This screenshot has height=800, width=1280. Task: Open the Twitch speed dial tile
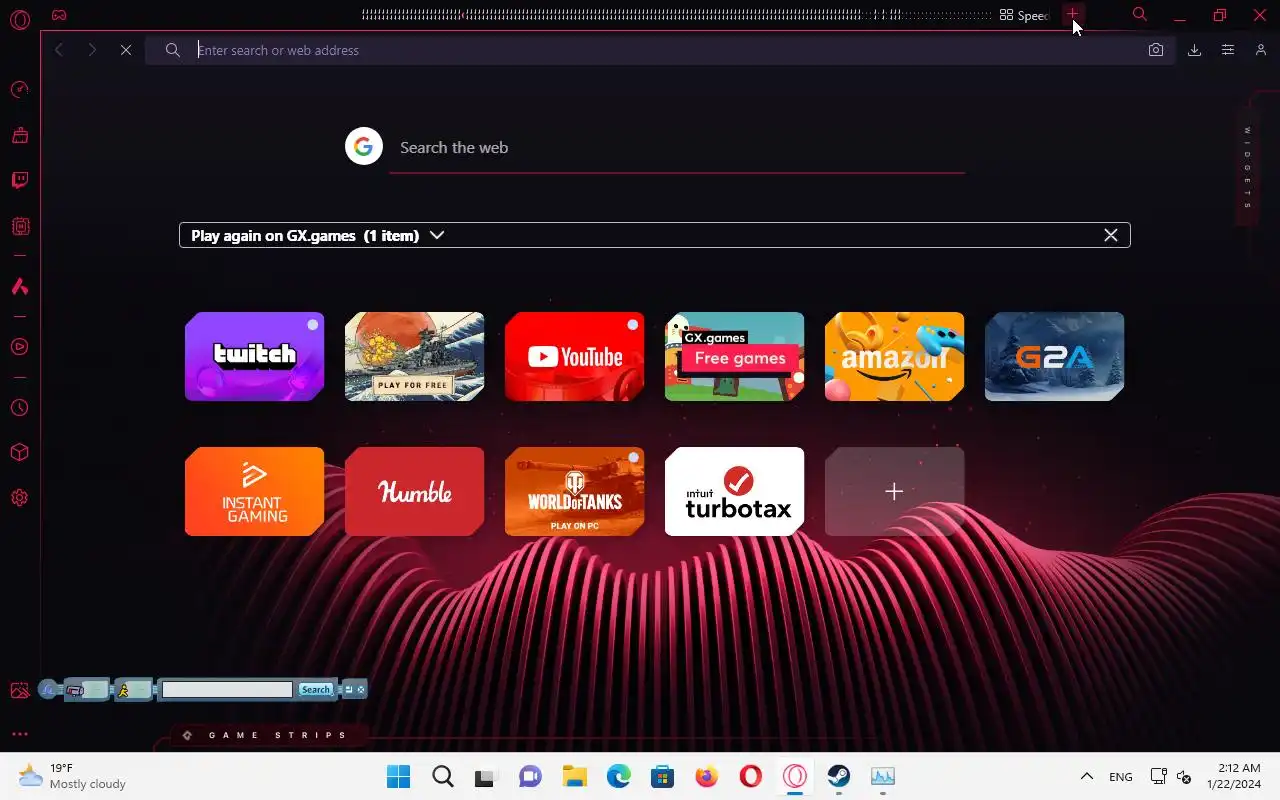pyautogui.click(x=255, y=356)
